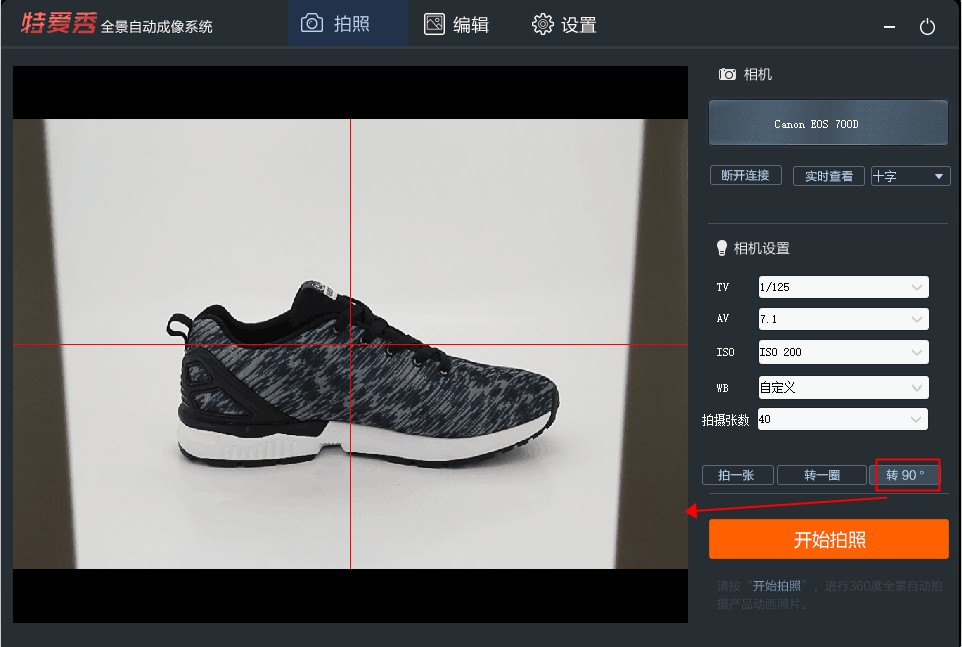The image size is (962, 647).
Task: Open the 编辑 tab
Action: pyautogui.click(x=457, y=24)
